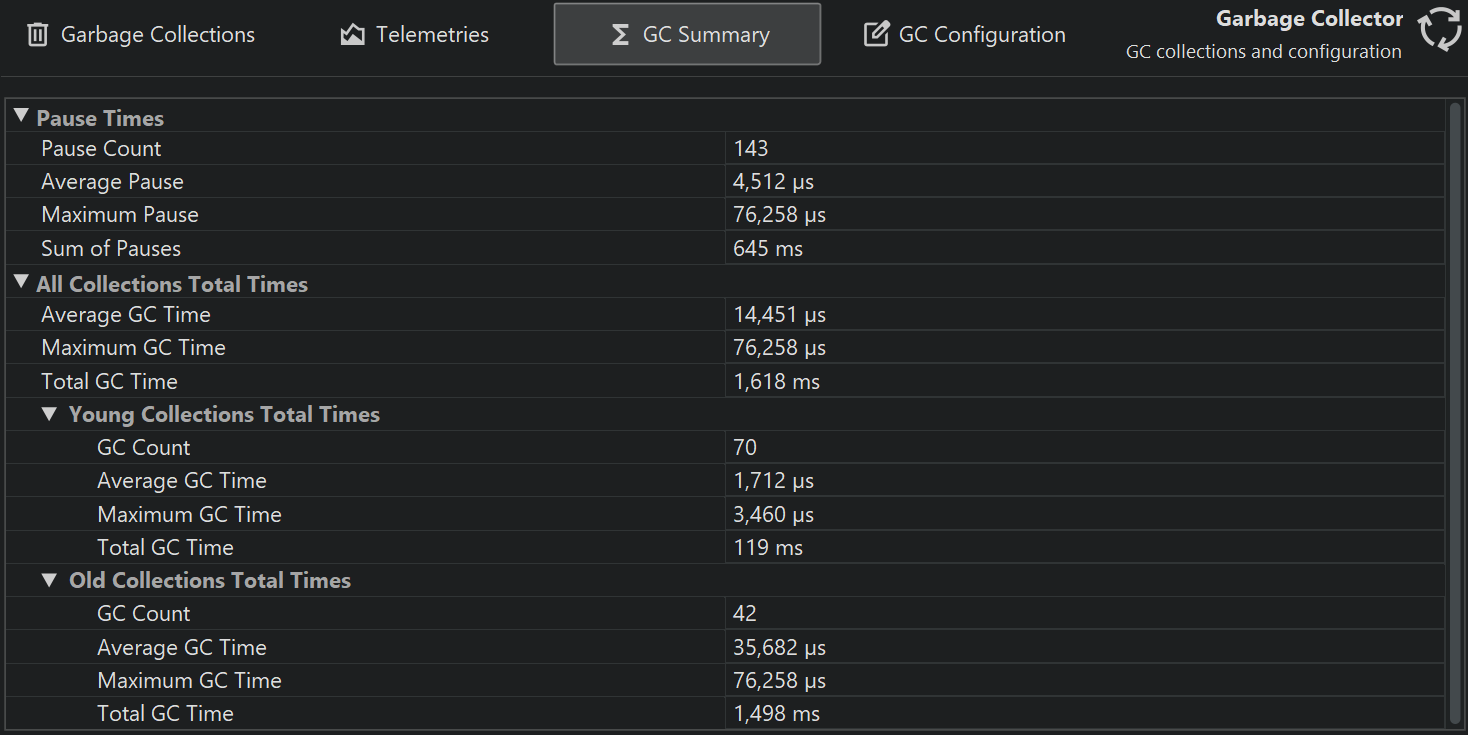
Task: Collapse All Collections Total Times group
Action: coord(21,283)
